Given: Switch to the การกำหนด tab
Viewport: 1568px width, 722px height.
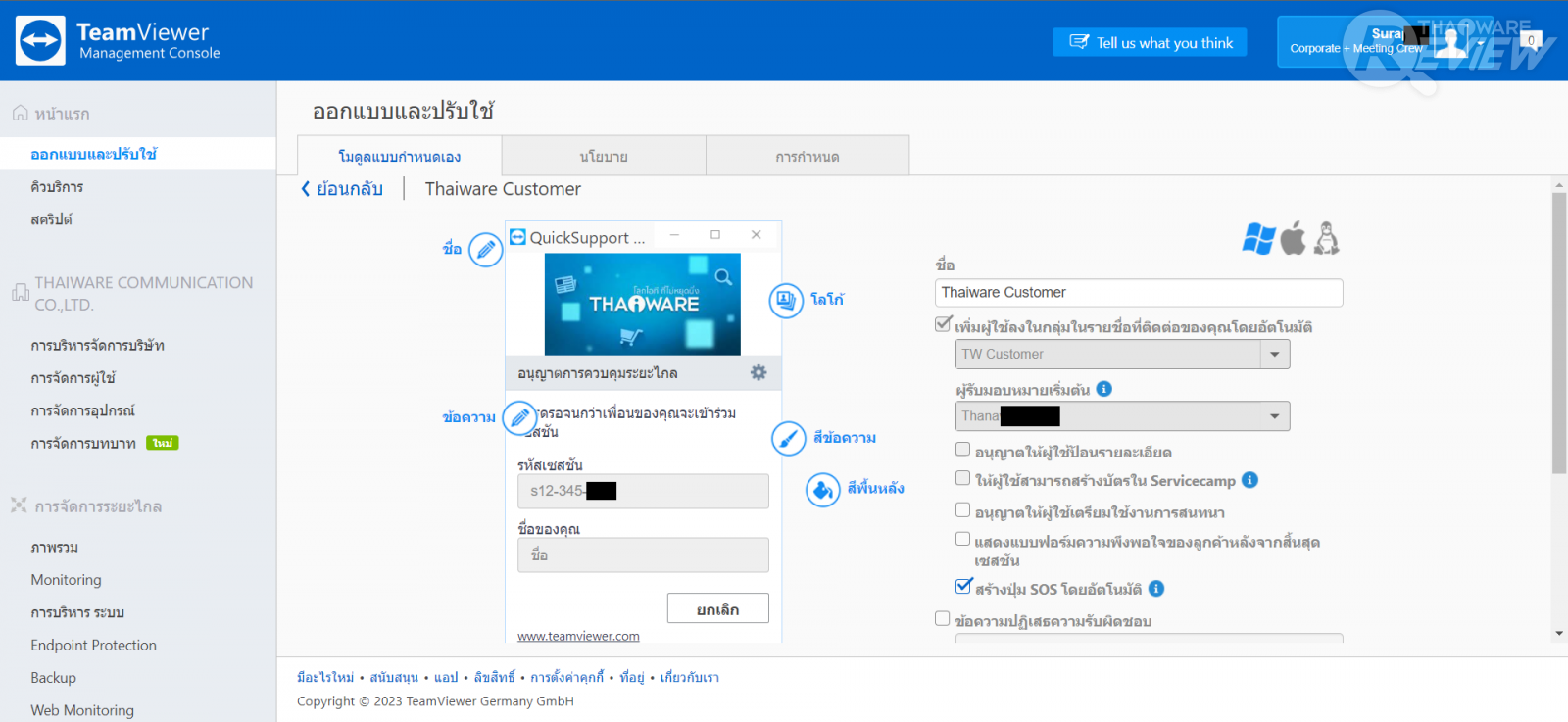Looking at the screenshot, I should pyautogui.click(x=808, y=156).
